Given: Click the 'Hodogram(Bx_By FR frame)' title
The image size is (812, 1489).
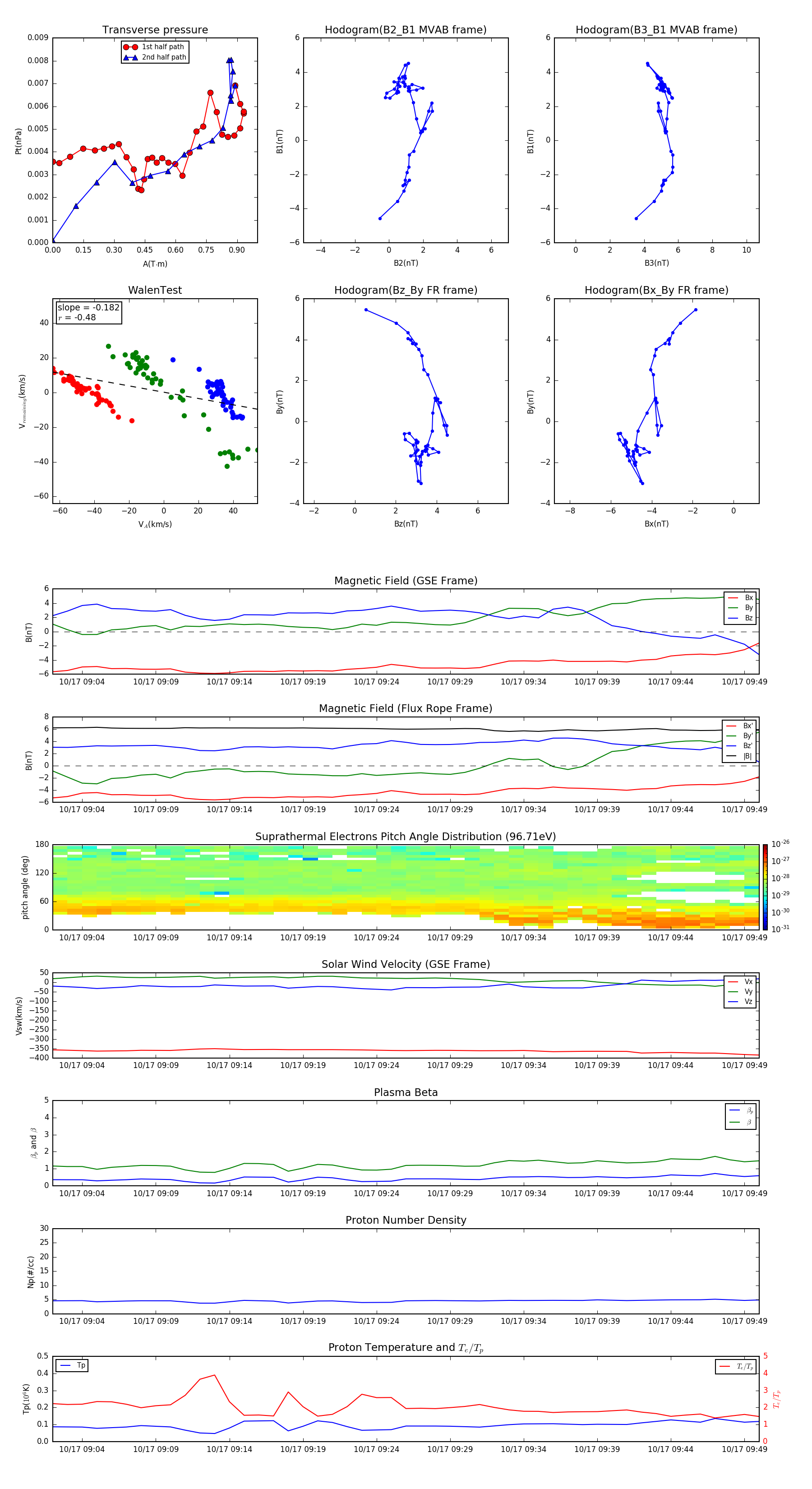Looking at the screenshot, I should (x=656, y=290).
